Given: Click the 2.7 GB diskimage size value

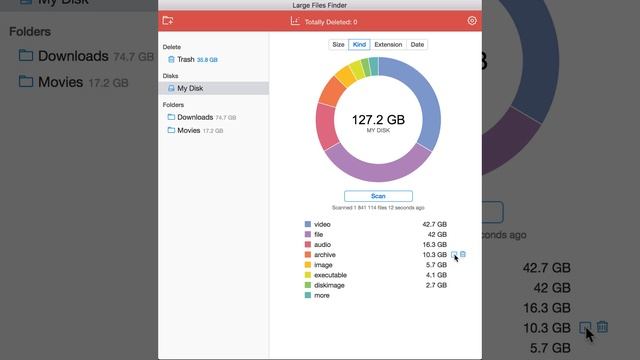Looking at the screenshot, I should [436, 285].
